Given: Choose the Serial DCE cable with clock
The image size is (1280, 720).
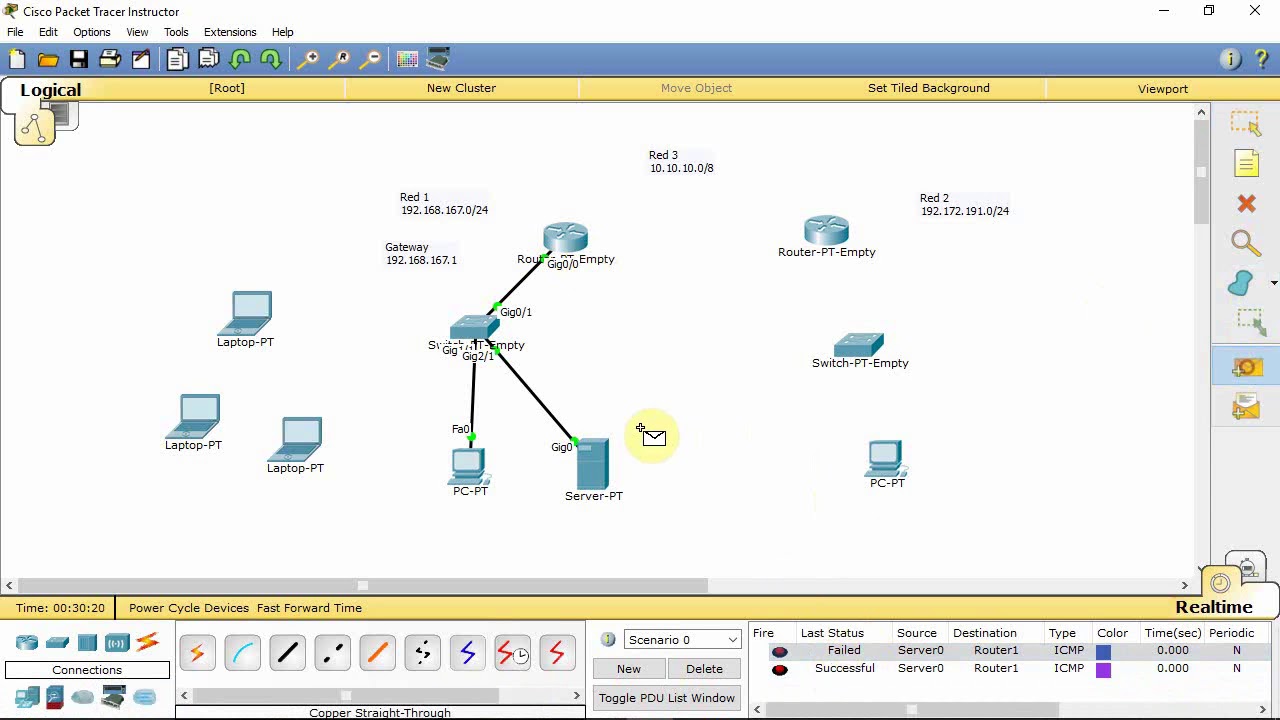Looking at the screenshot, I should (512, 654).
